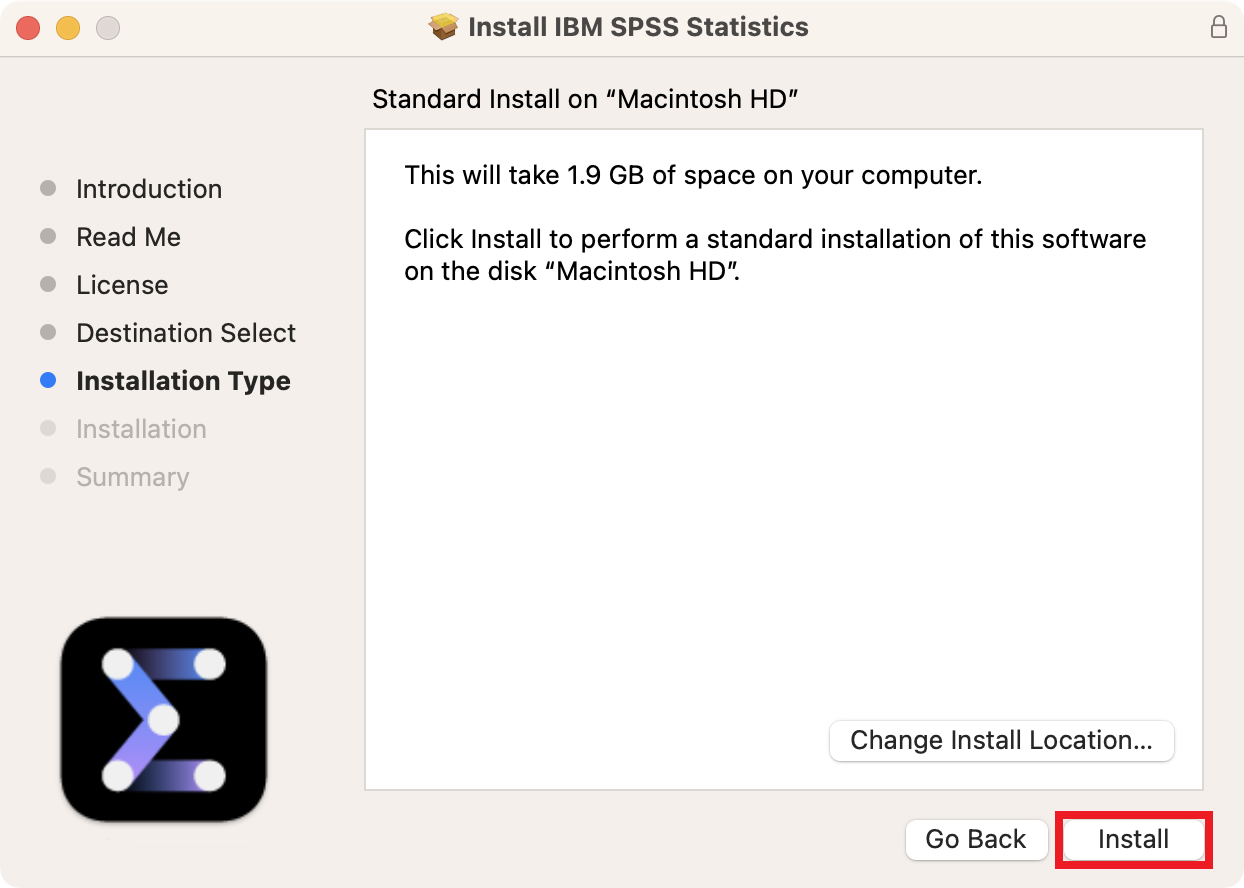
Task: Click the package icon beside window title
Action: point(443,27)
